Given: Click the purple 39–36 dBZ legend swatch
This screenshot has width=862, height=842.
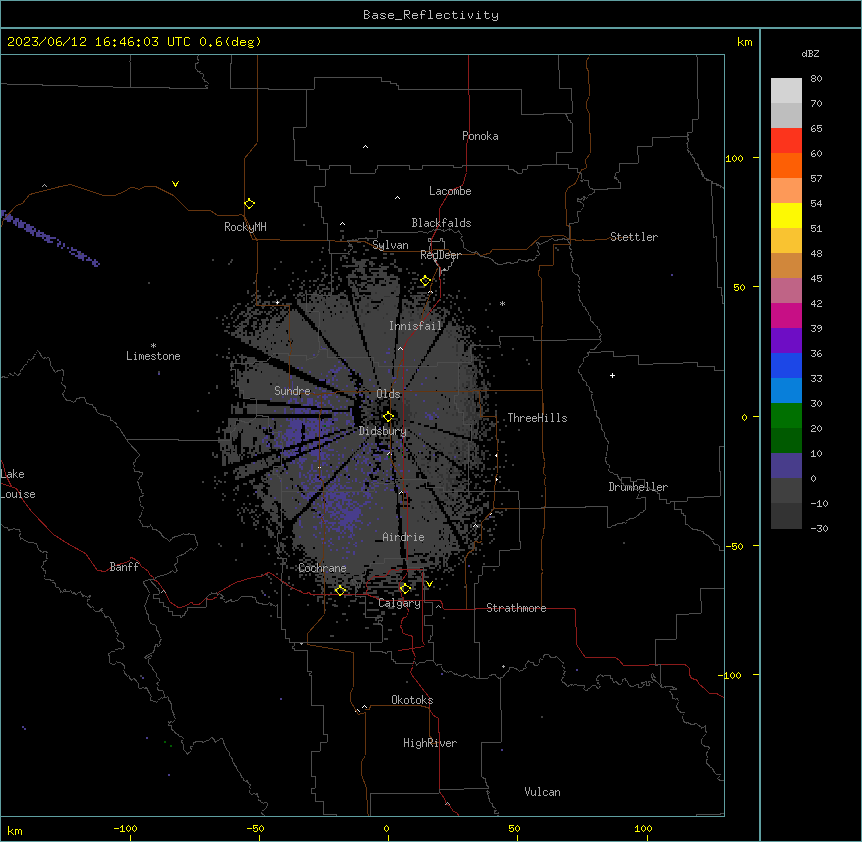Looking at the screenshot, I should (786, 341).
